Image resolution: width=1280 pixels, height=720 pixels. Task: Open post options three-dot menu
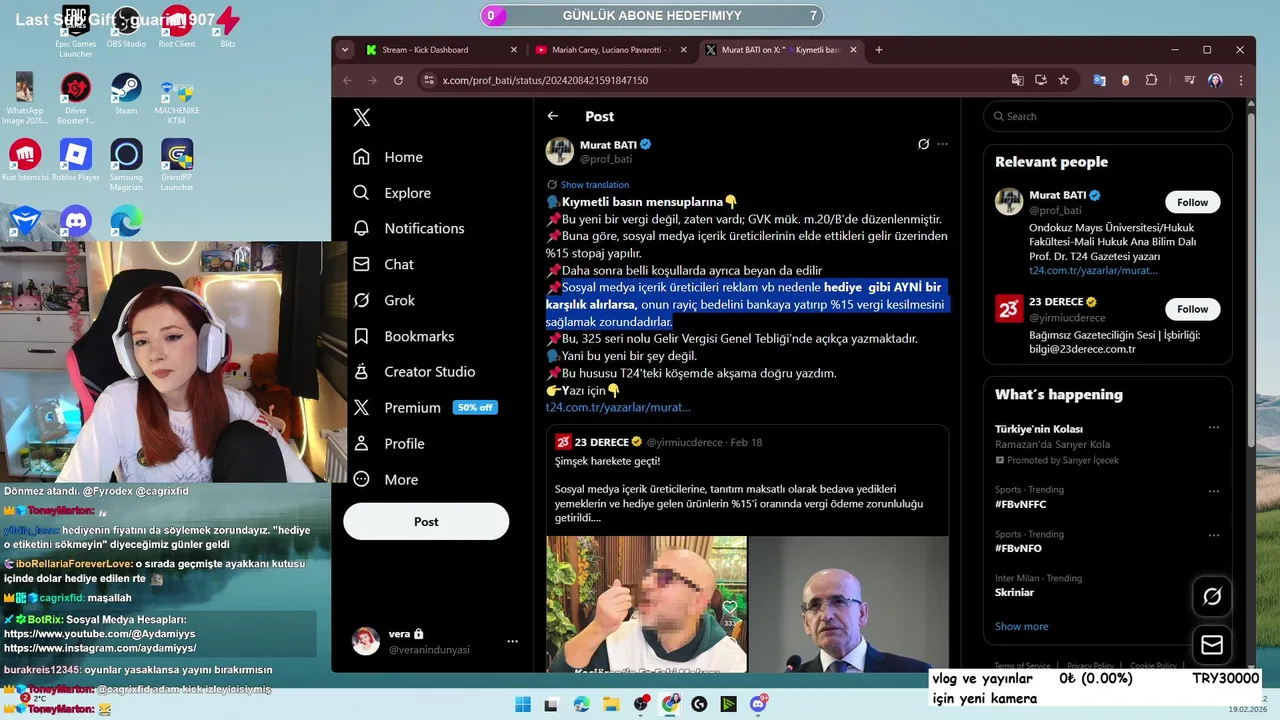[942, 144]
